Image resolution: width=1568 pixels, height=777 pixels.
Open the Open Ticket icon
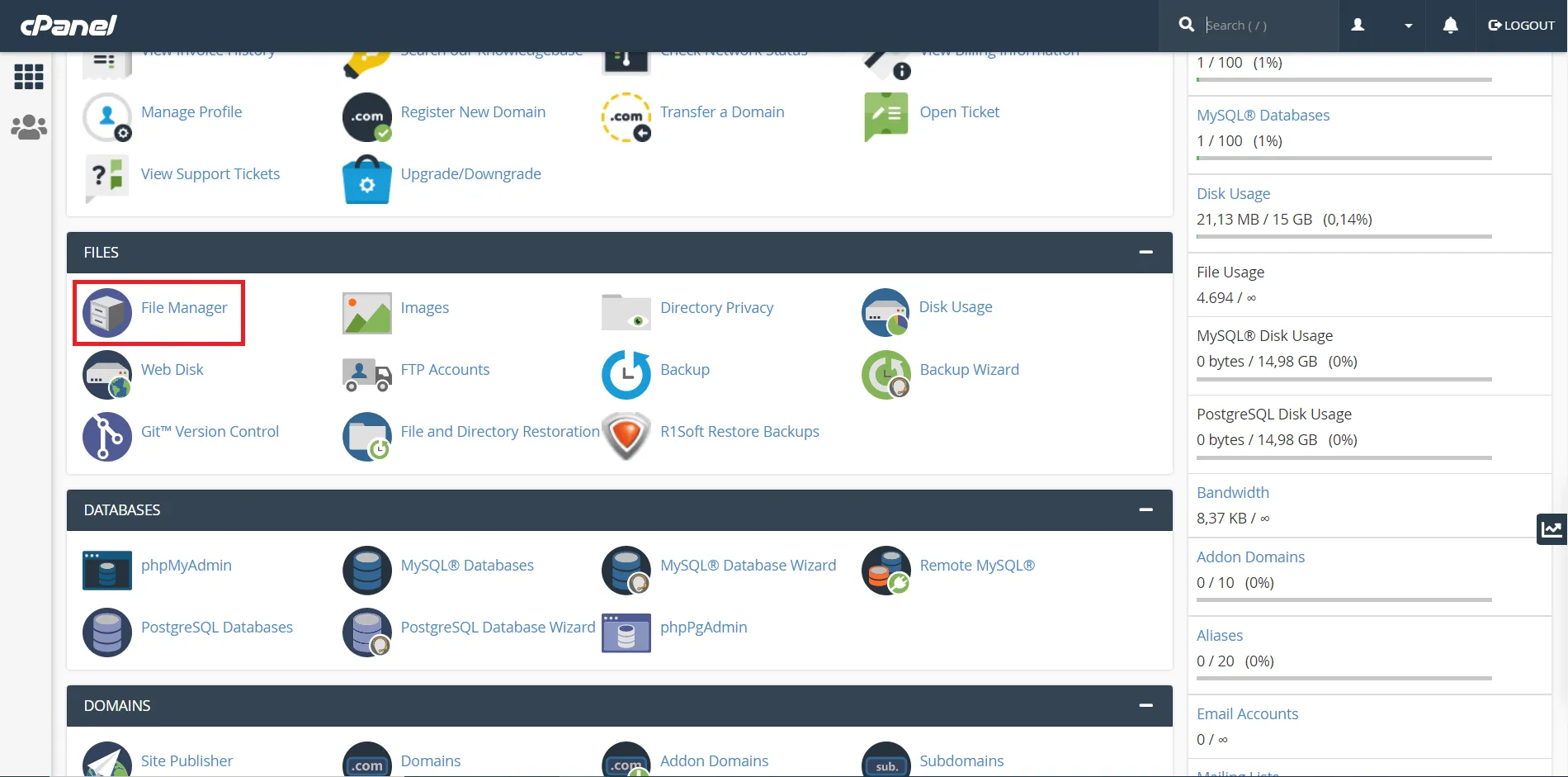(886, 117)
